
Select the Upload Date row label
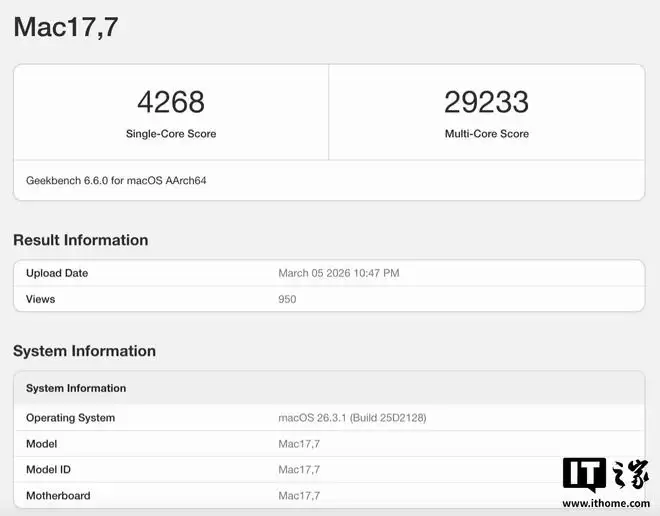57,273
